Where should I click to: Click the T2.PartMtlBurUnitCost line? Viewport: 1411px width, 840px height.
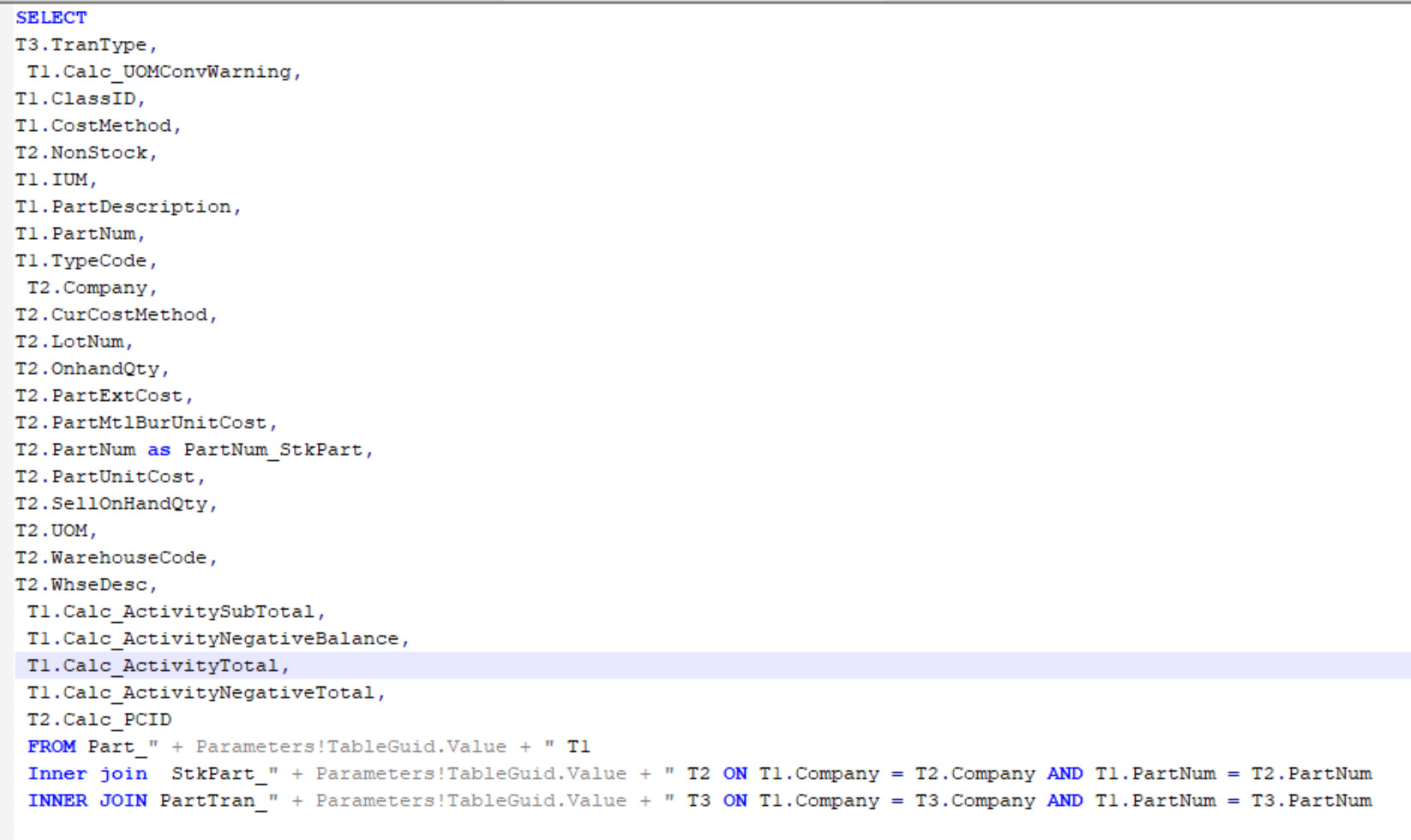click(147, 423)
